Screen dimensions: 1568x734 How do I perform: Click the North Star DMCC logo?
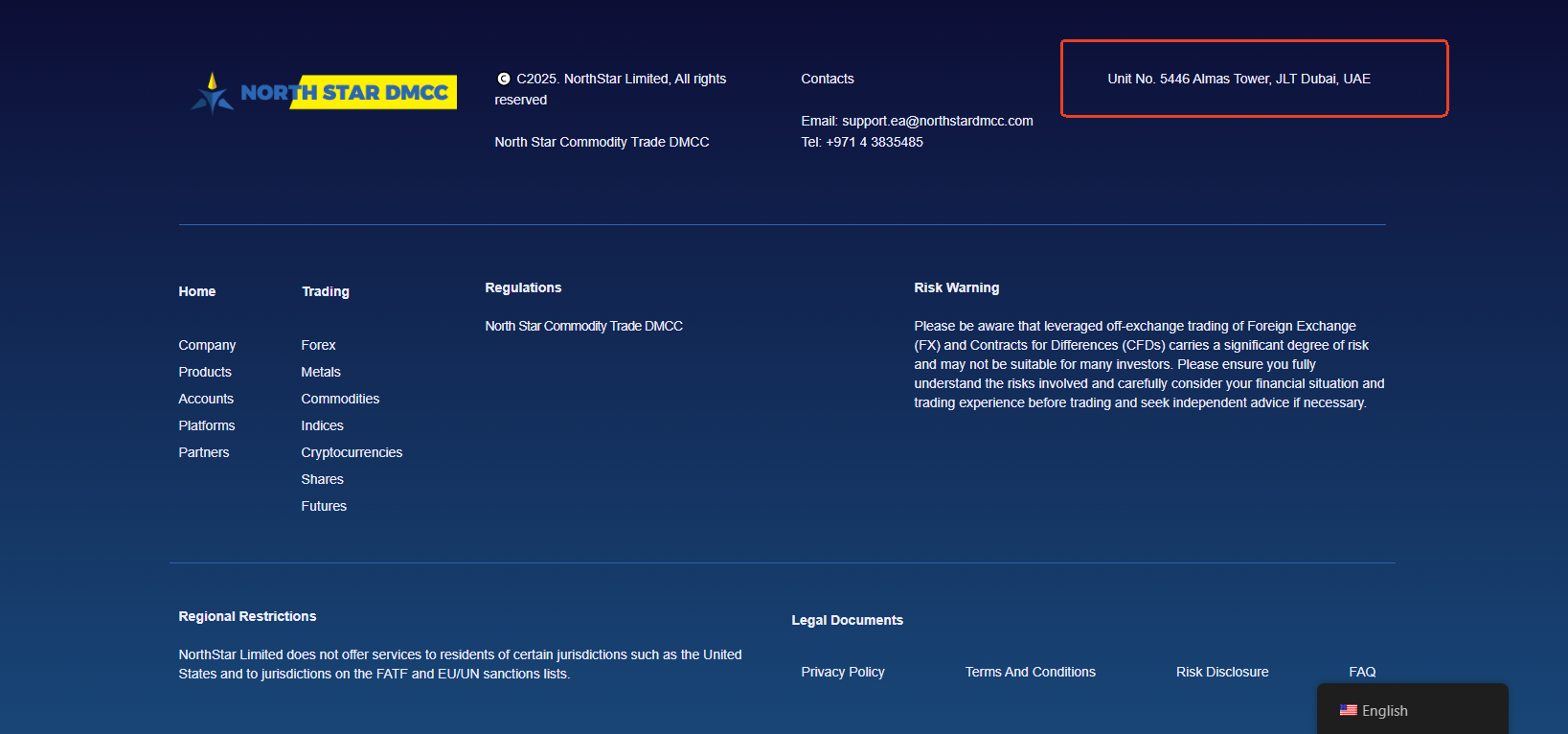(x=324, y=93)
